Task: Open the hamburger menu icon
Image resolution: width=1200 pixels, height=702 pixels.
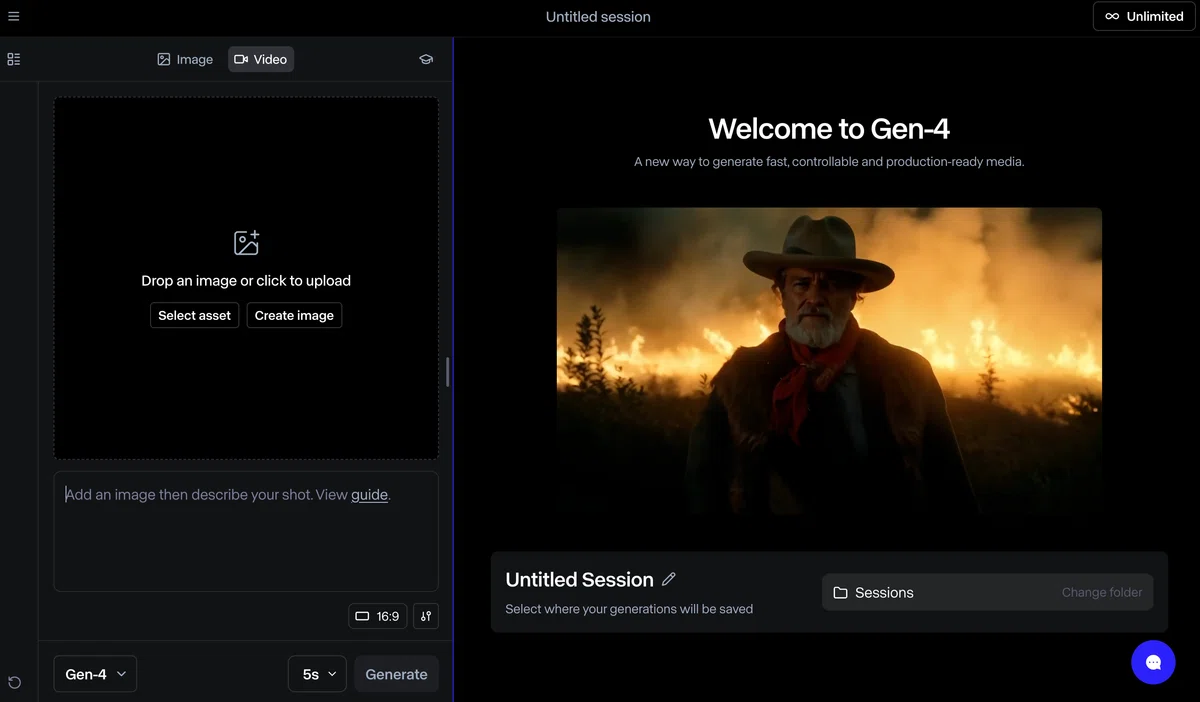Action: (x=14, y=16)
